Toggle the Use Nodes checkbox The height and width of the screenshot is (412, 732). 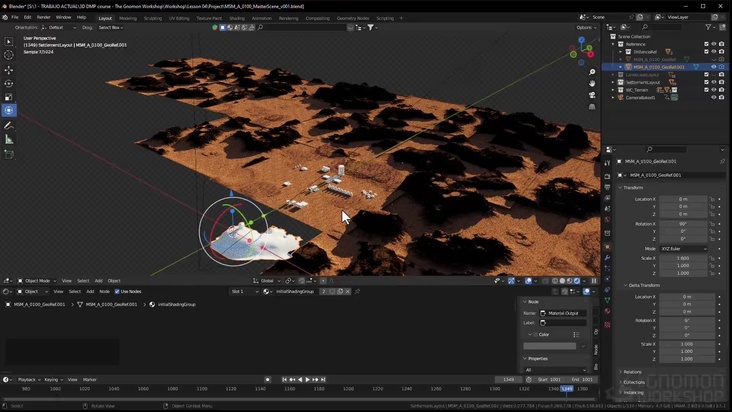(x=119, y=291)
